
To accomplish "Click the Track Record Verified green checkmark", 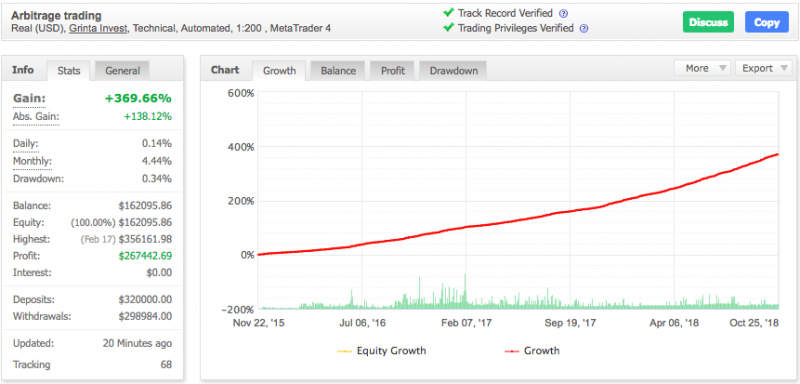I will [448, 13].
